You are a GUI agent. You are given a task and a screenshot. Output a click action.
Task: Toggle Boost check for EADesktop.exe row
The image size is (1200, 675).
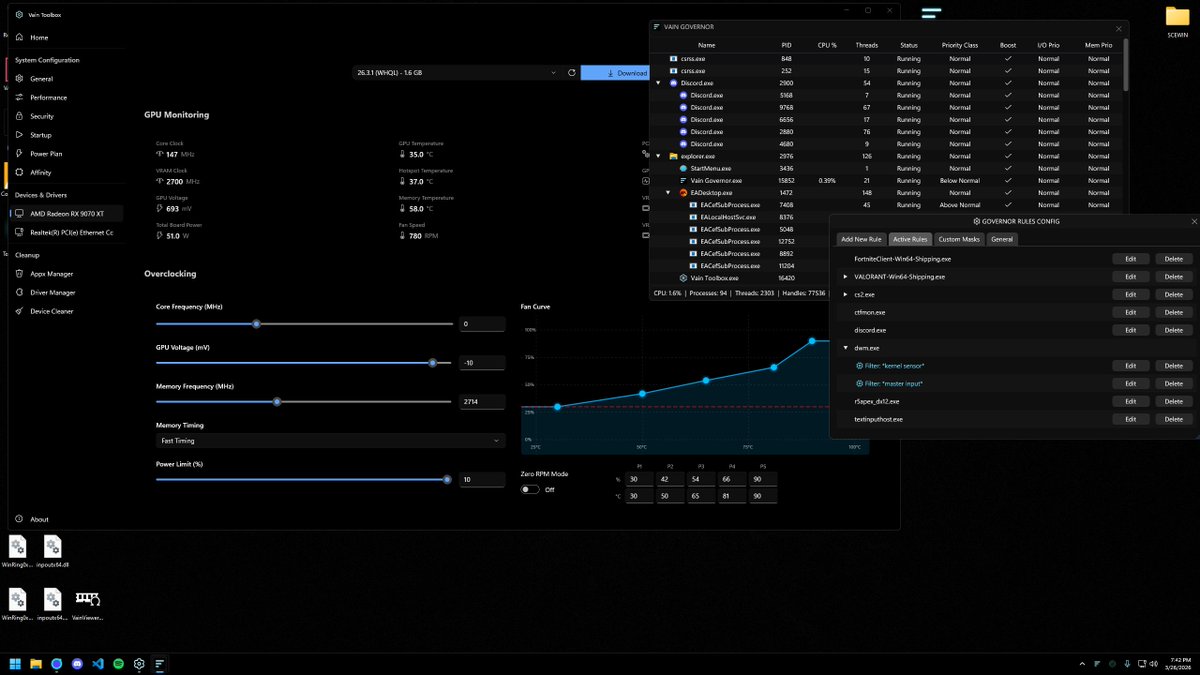click(1008, 193)
